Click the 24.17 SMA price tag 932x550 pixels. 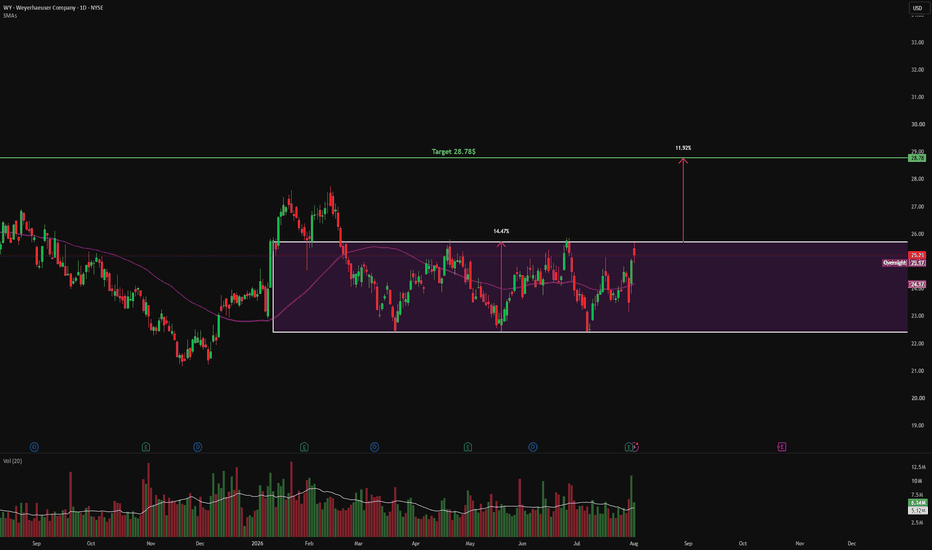[x=917, y=284]
